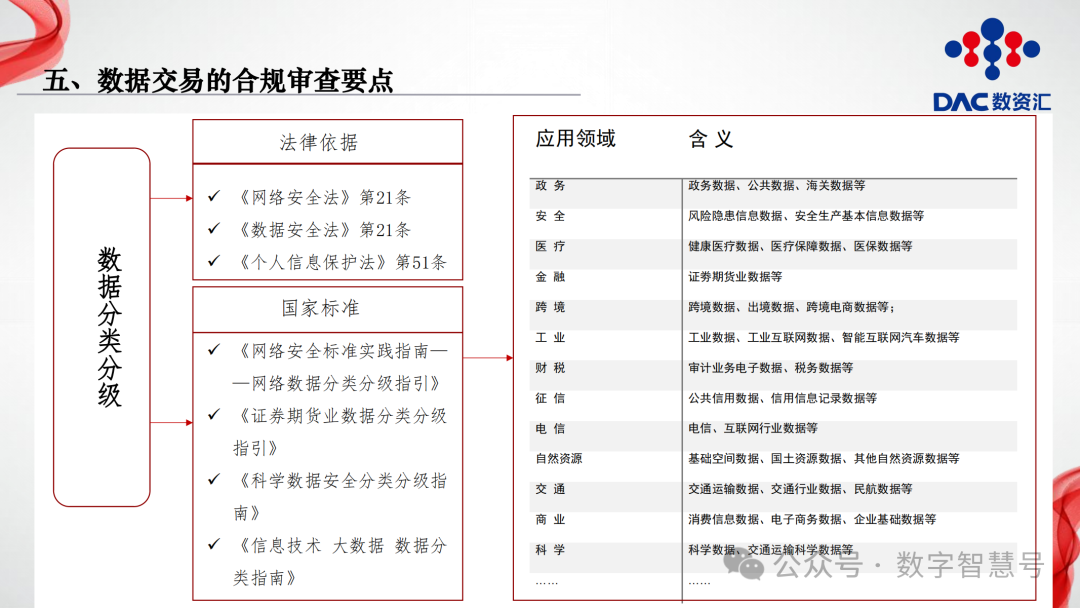Click the checkmark beside 《数据安全法》
The image size is (1080, 608).
click(x=214, y=228)
